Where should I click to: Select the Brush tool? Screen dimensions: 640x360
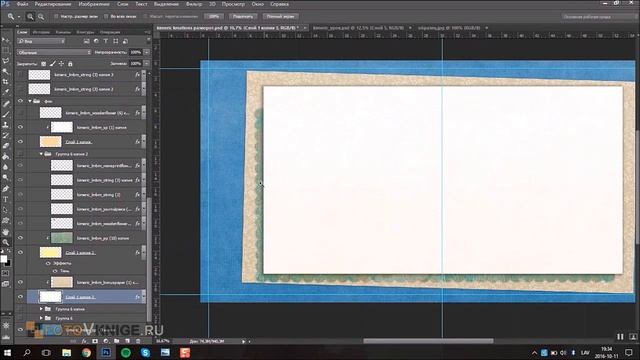coord(5,114)
